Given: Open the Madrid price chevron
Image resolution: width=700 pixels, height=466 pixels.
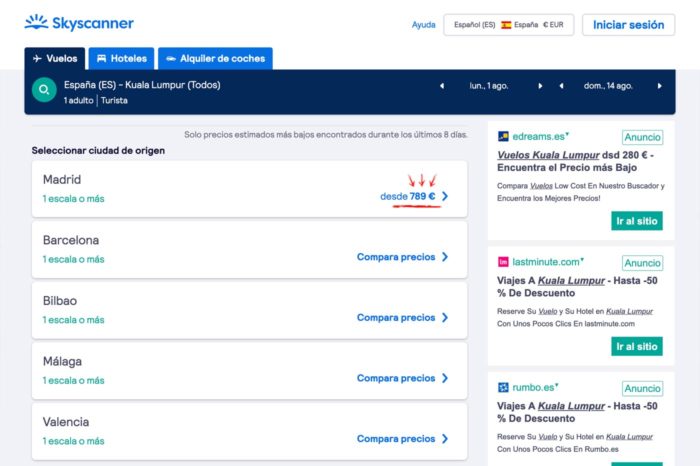Looking at the screenshot, I should (445, 196).
